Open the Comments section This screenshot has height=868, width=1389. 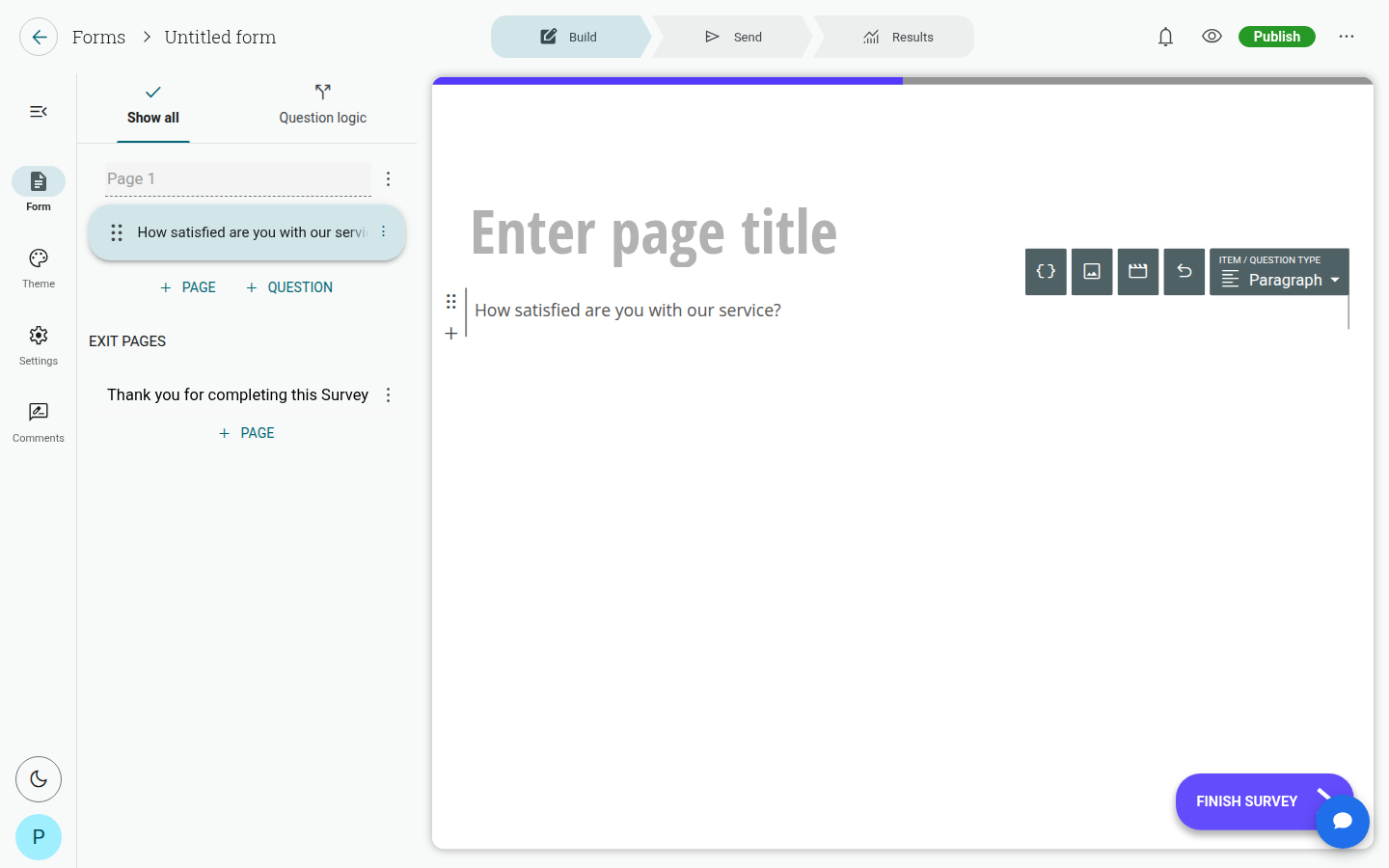(39, 422)
